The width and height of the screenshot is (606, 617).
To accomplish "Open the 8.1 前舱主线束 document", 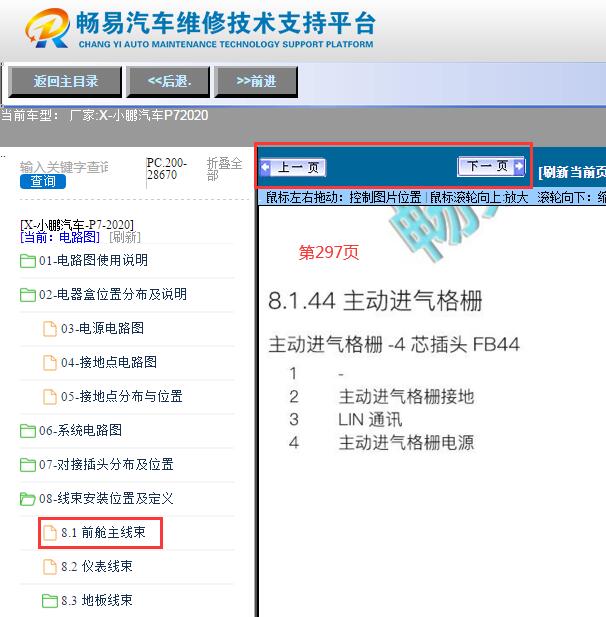I will pyautogui.click(x=103, y=533).
